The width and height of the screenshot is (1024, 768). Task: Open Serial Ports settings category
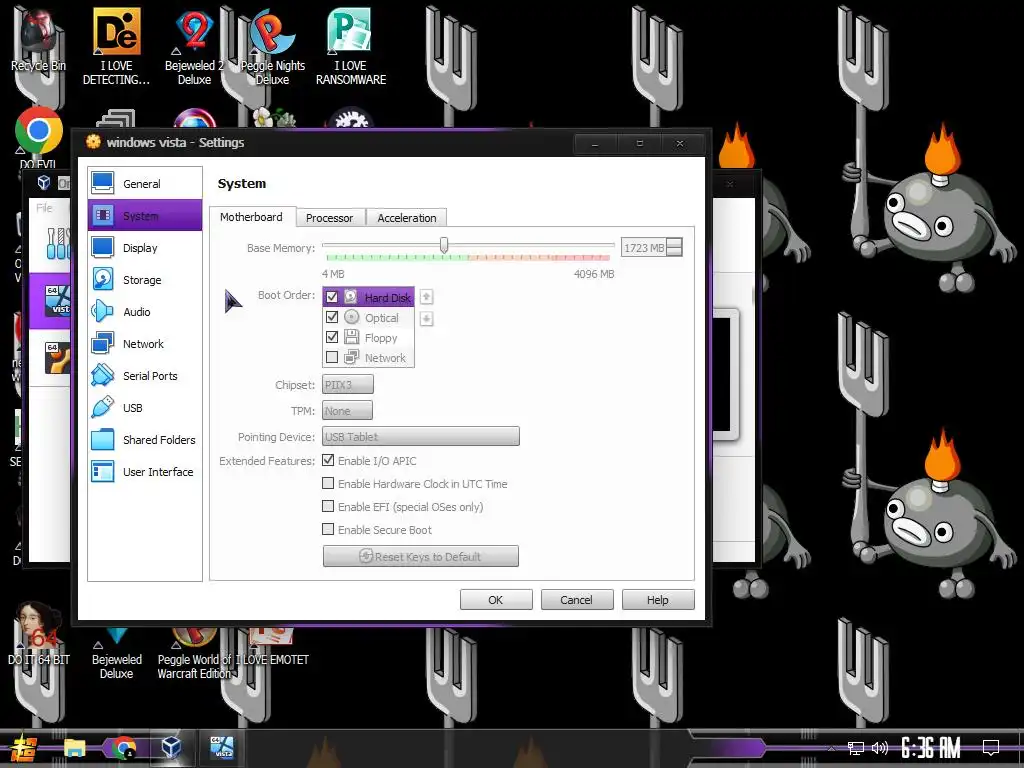click(144, 376)
